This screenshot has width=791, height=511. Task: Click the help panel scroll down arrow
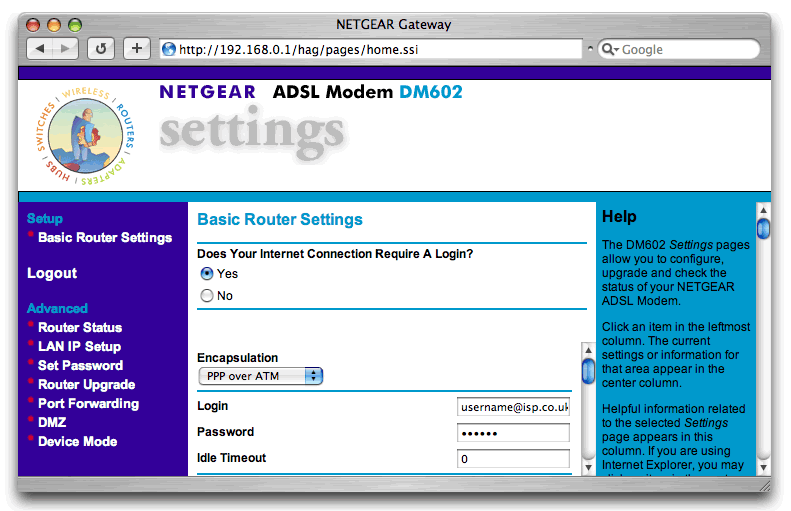click(x=764, y=466)
